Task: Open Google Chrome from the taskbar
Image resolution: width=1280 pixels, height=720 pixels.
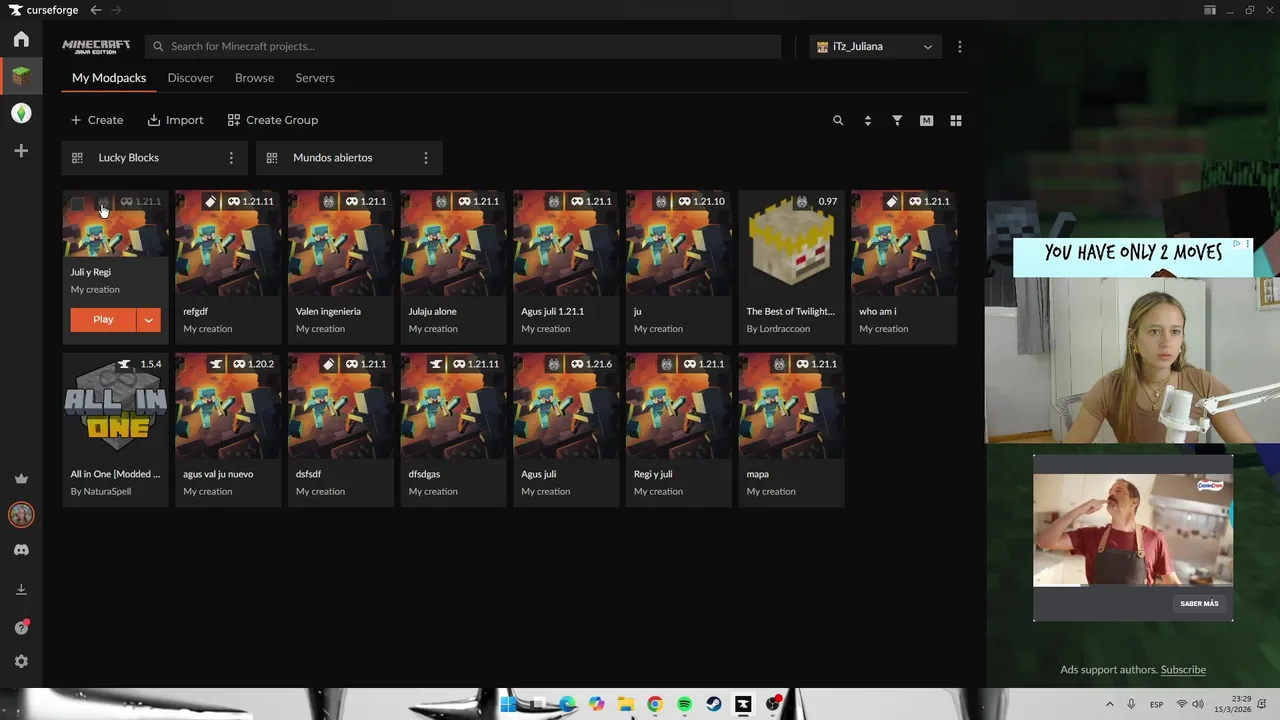Action: pos(655,704)
